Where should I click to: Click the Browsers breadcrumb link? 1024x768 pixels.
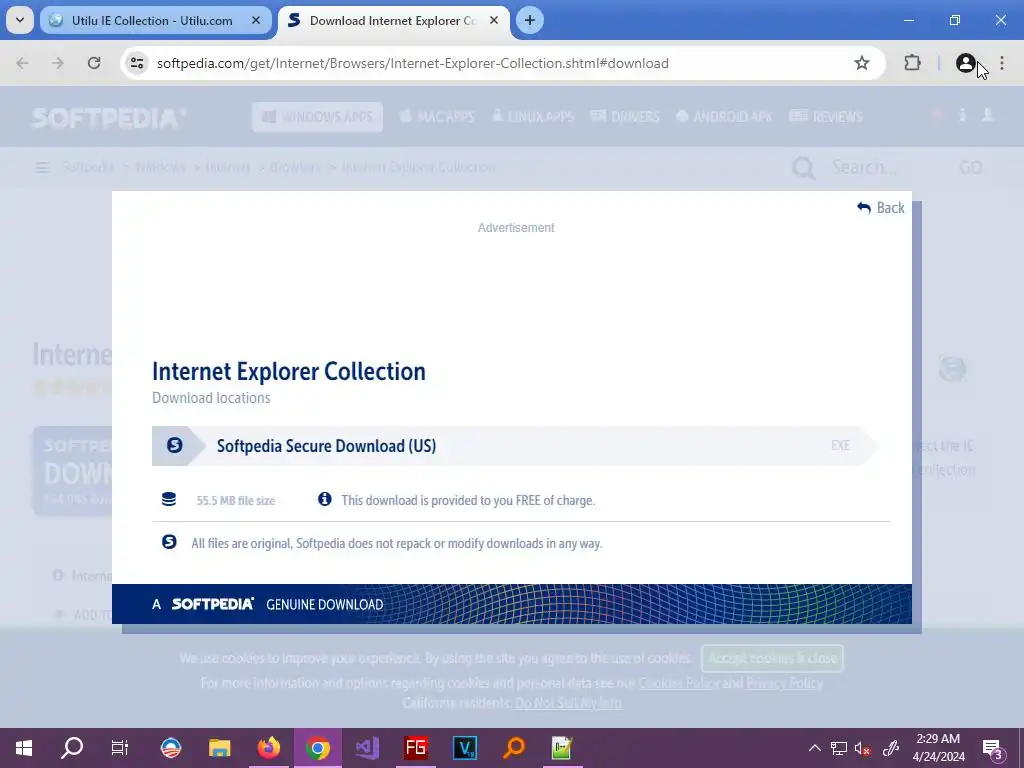click(x=295, y=167)
